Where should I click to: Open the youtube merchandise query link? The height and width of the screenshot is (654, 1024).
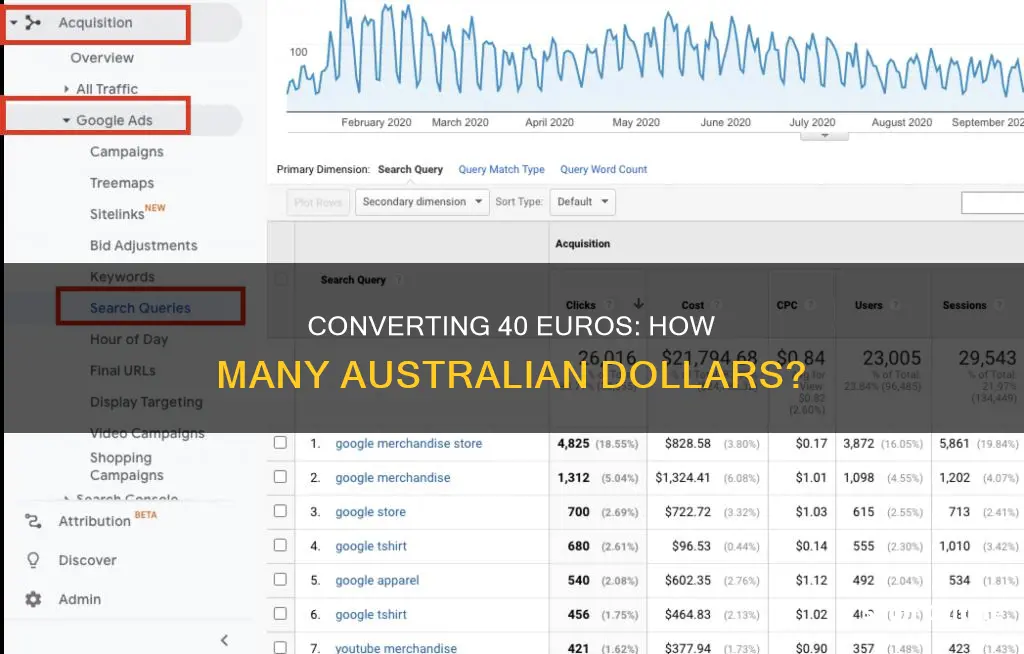pos(396,647)
